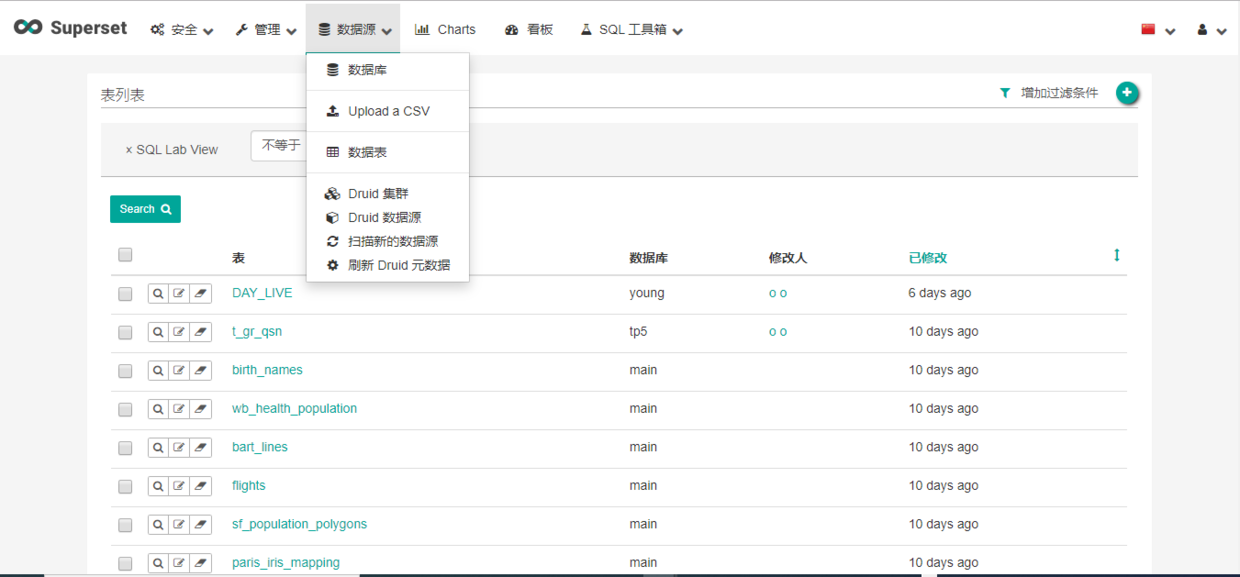Delete the birth_names record

[x=201, y=370]
